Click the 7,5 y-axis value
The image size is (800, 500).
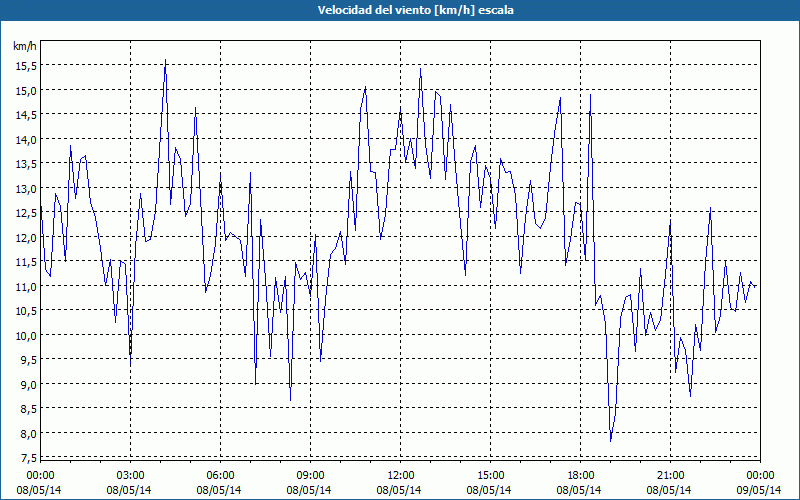[28, 458]
